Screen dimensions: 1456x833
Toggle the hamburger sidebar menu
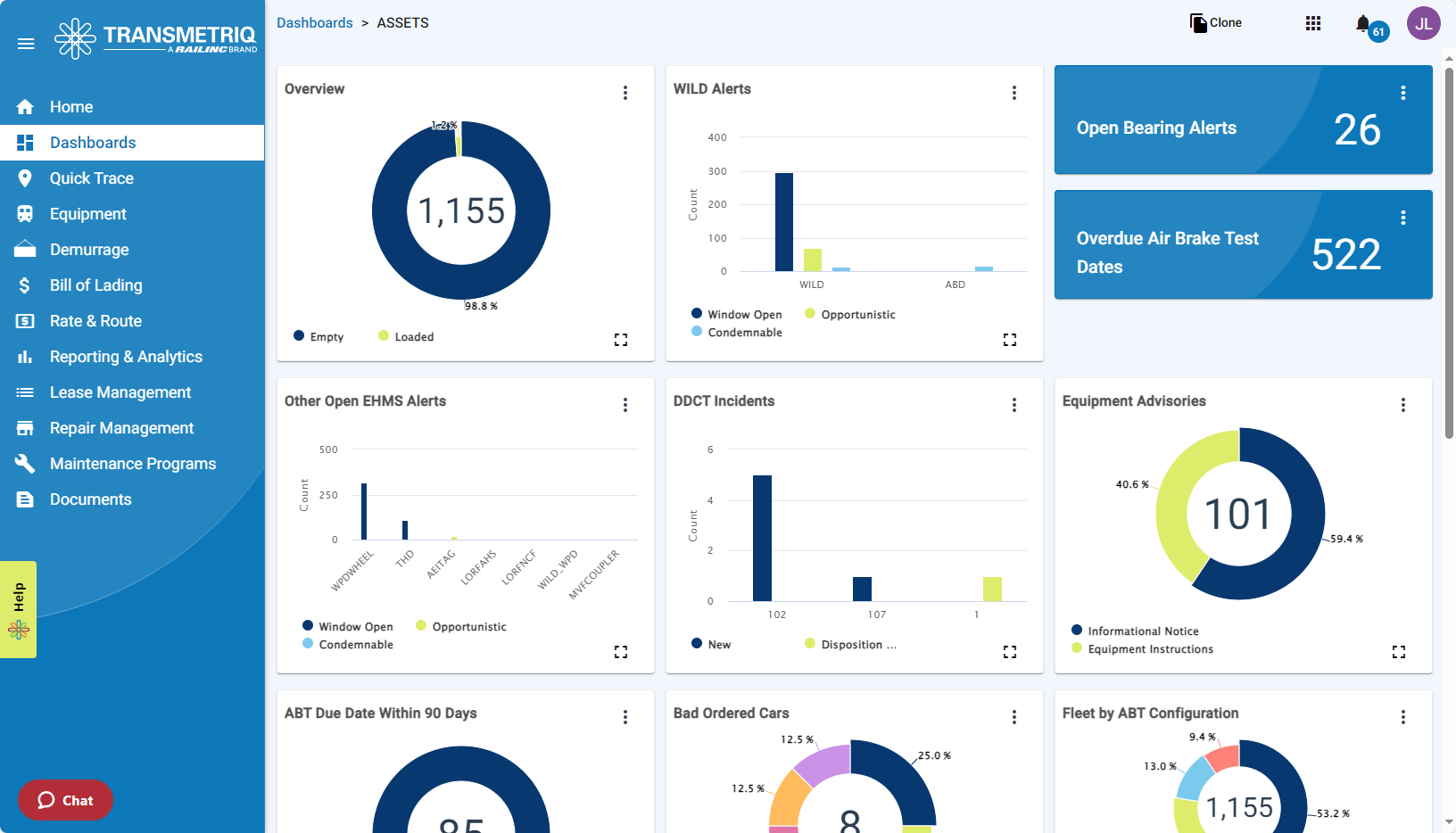click(26, 43)
